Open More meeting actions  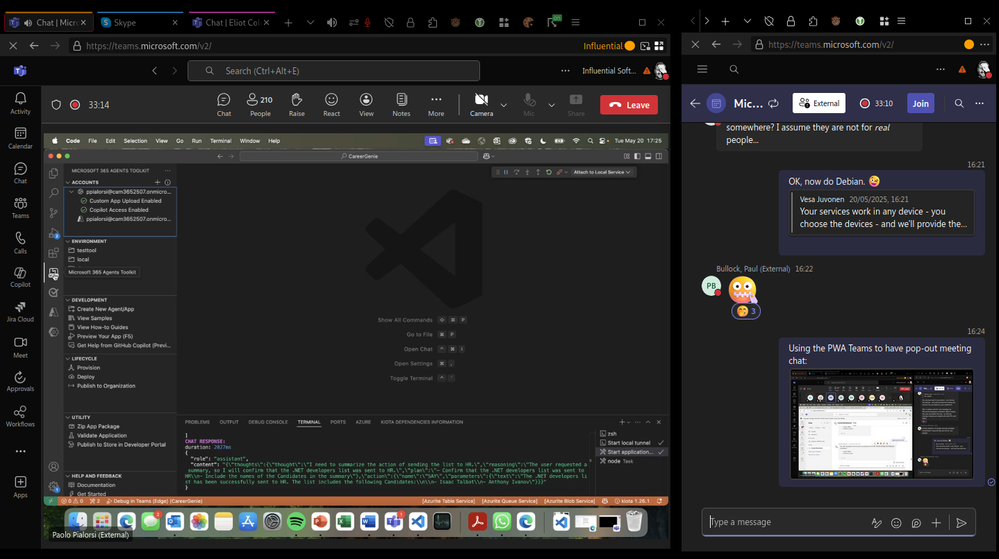tap(436, 105)
